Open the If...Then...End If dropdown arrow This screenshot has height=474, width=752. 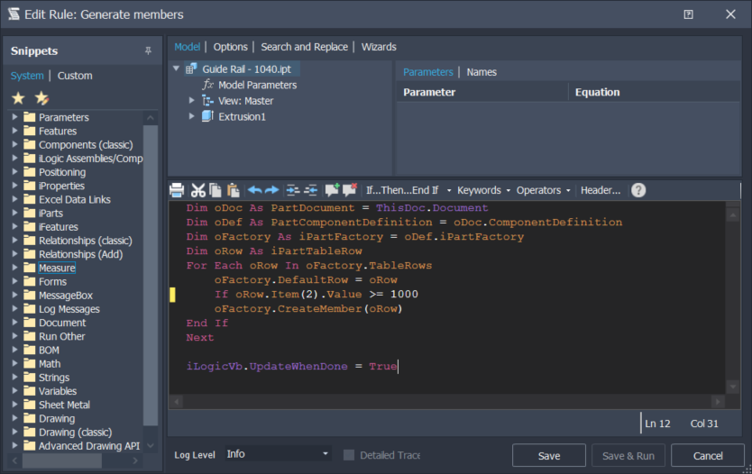click(449, 190)
